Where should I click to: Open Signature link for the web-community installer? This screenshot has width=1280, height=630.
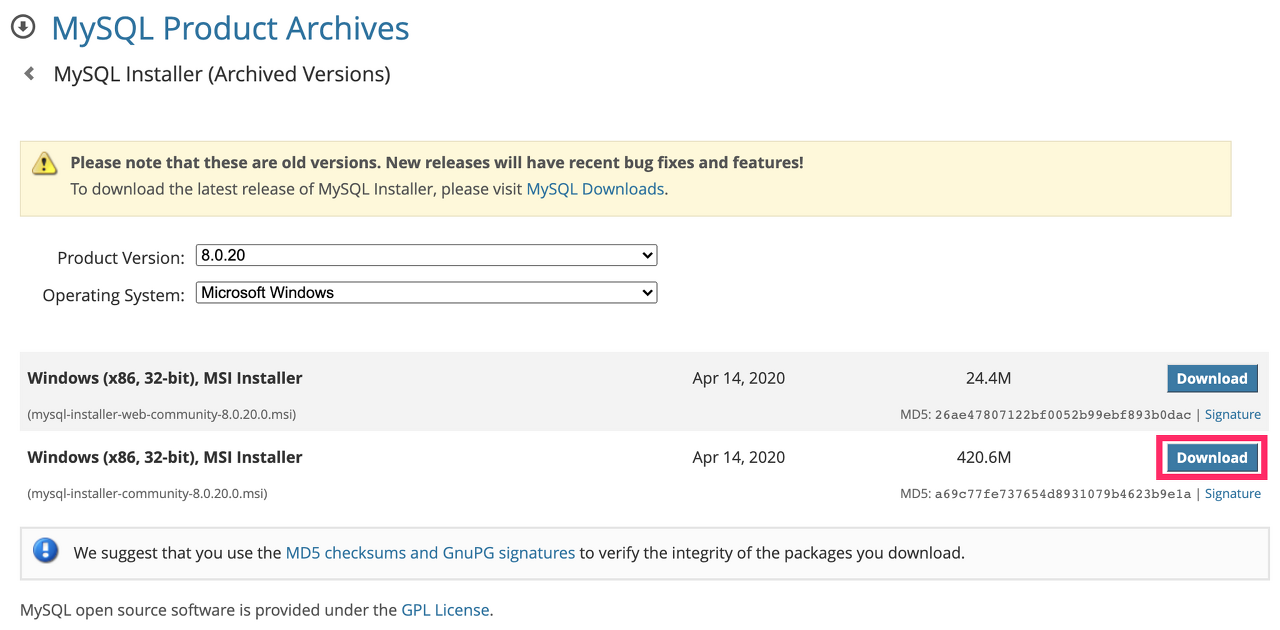coord(1232,414)
